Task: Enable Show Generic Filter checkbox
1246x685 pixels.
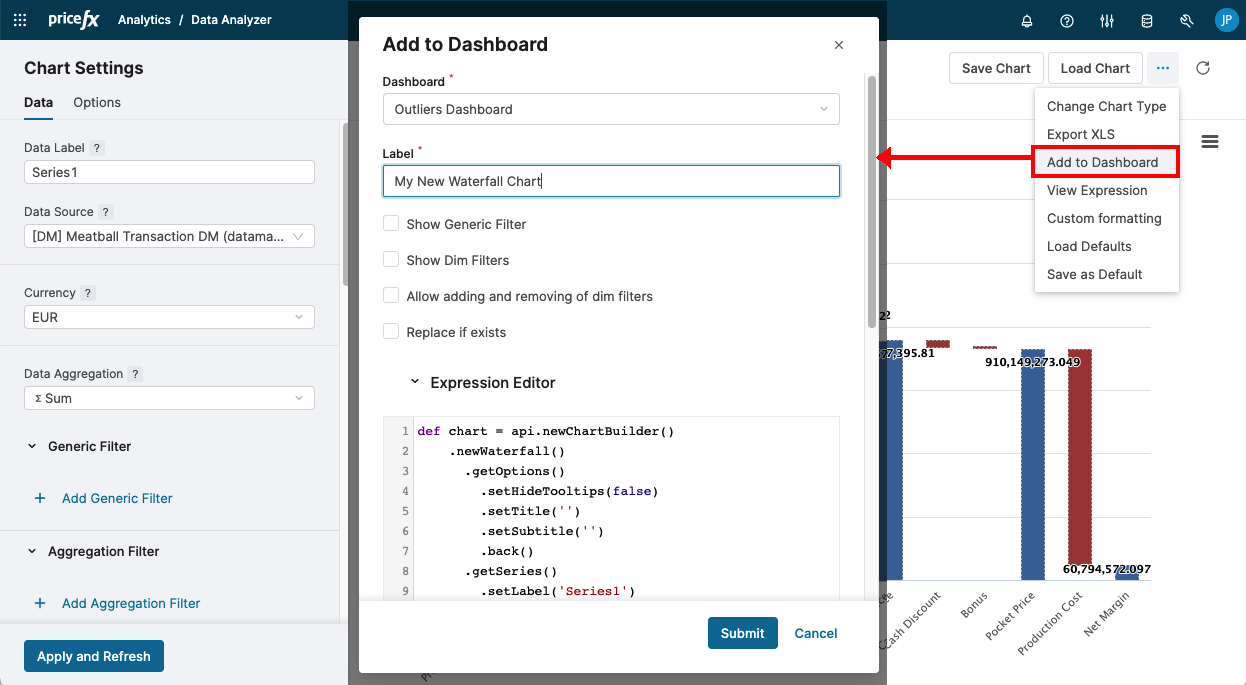Action: pyautogui.click(x=391, y=224)
